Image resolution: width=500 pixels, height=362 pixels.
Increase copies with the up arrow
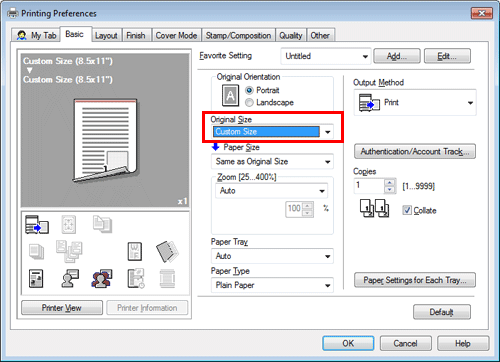tap(389, 183)
